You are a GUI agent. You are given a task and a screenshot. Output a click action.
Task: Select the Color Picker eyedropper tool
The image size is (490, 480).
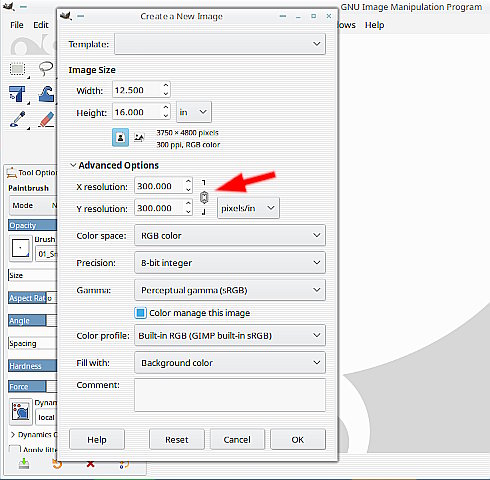[18, 119]
